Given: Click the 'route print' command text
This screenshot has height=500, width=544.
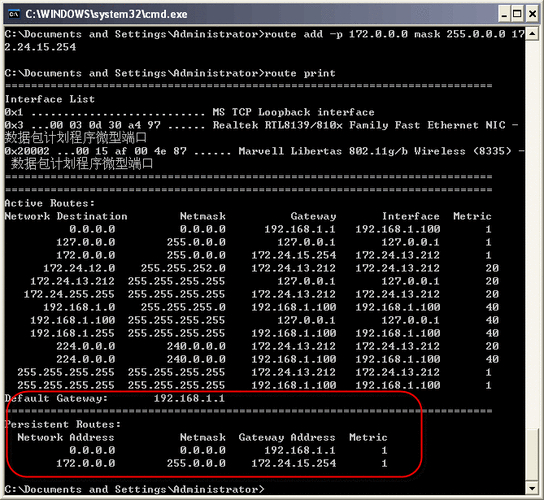Looking at the screenshot, I should (300, 73).
